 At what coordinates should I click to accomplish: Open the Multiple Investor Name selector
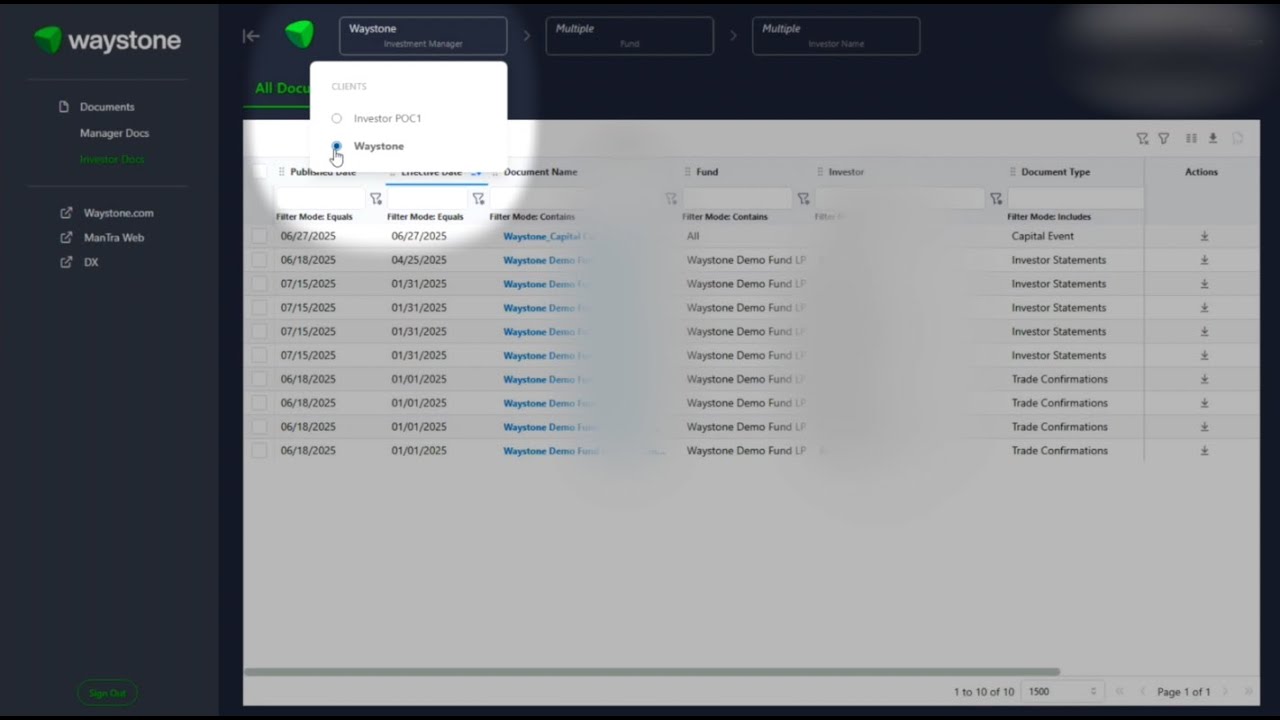point(836,36)
